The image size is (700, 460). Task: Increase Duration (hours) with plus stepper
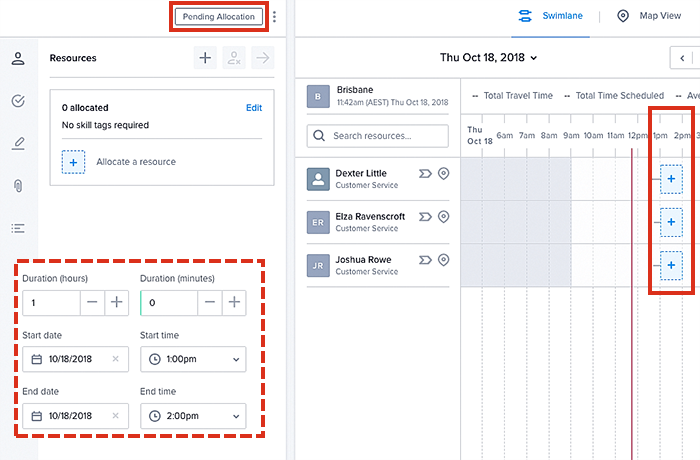pos(116,302)
